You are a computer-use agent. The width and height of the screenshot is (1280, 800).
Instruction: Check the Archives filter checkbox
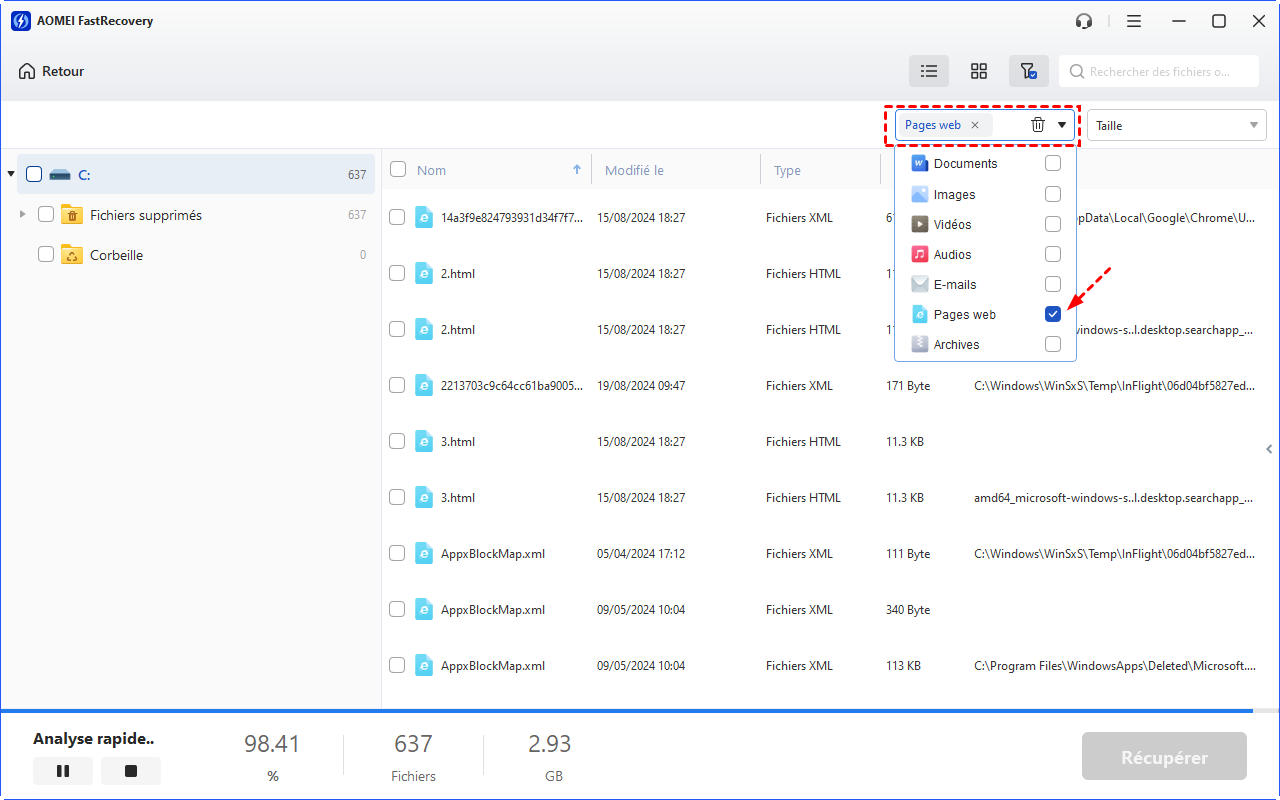[x=1053, y=344]
